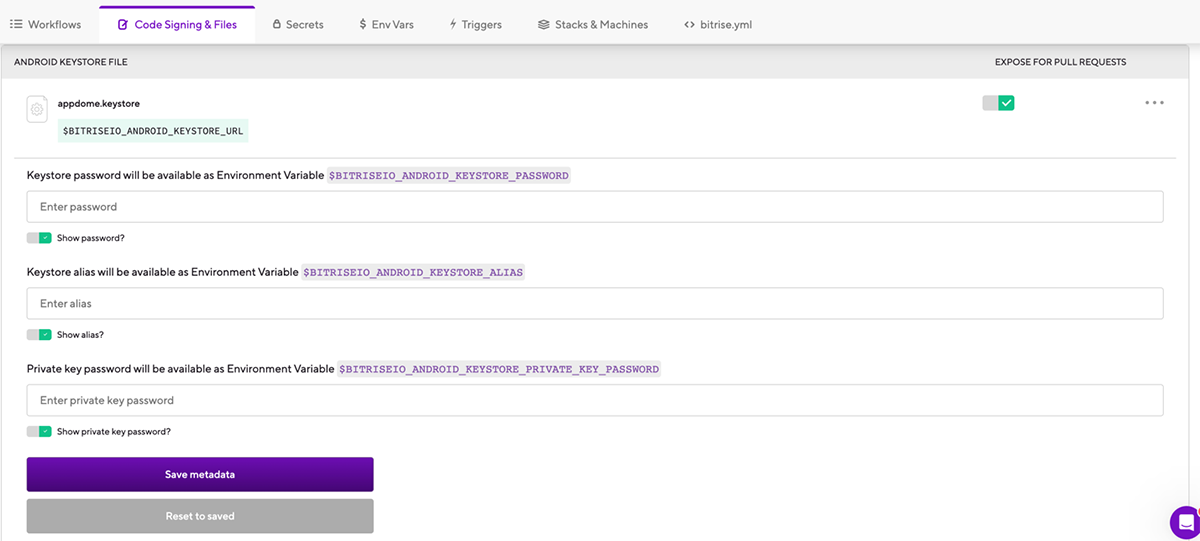Click the Enter private key password field

pyautogui.click(x=594, y=400)
